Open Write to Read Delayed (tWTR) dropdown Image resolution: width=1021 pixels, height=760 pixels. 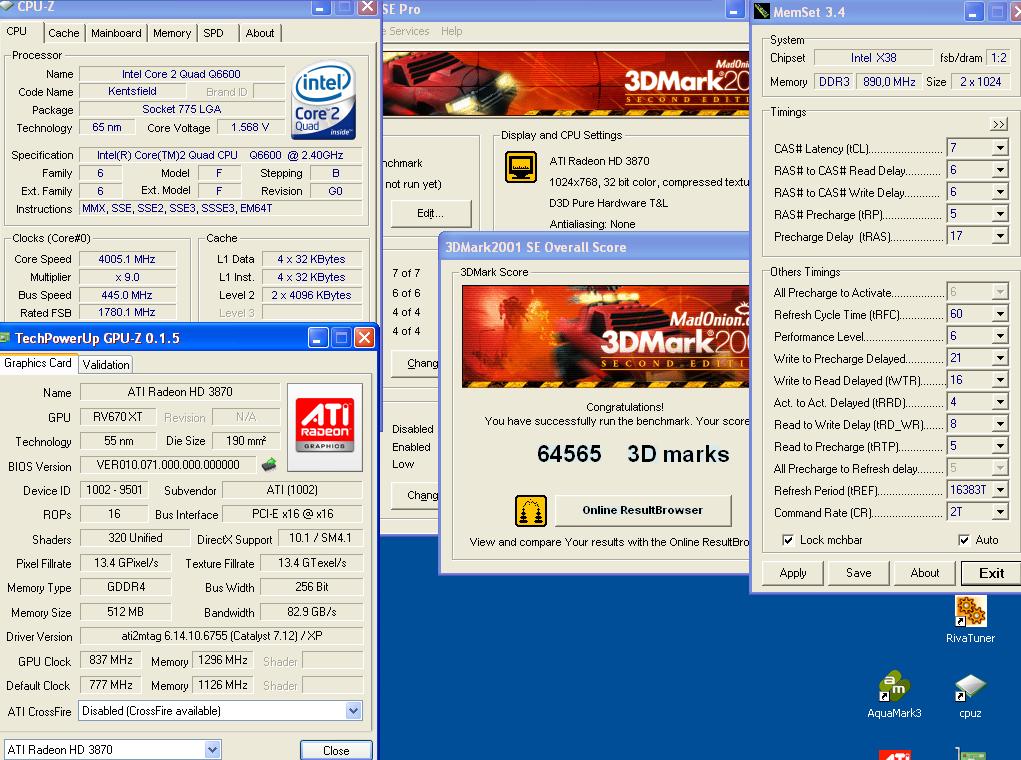point(1000,380)
